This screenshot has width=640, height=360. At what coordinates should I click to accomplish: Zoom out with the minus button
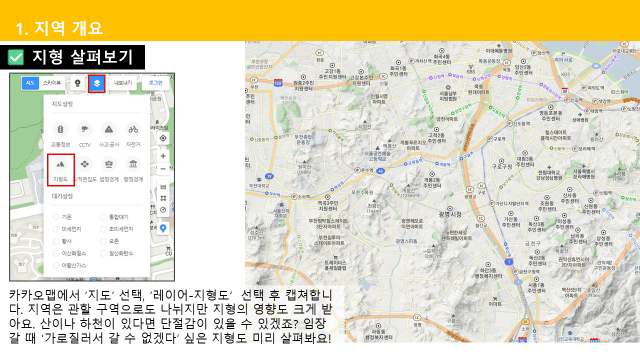(x=163, y=169)
